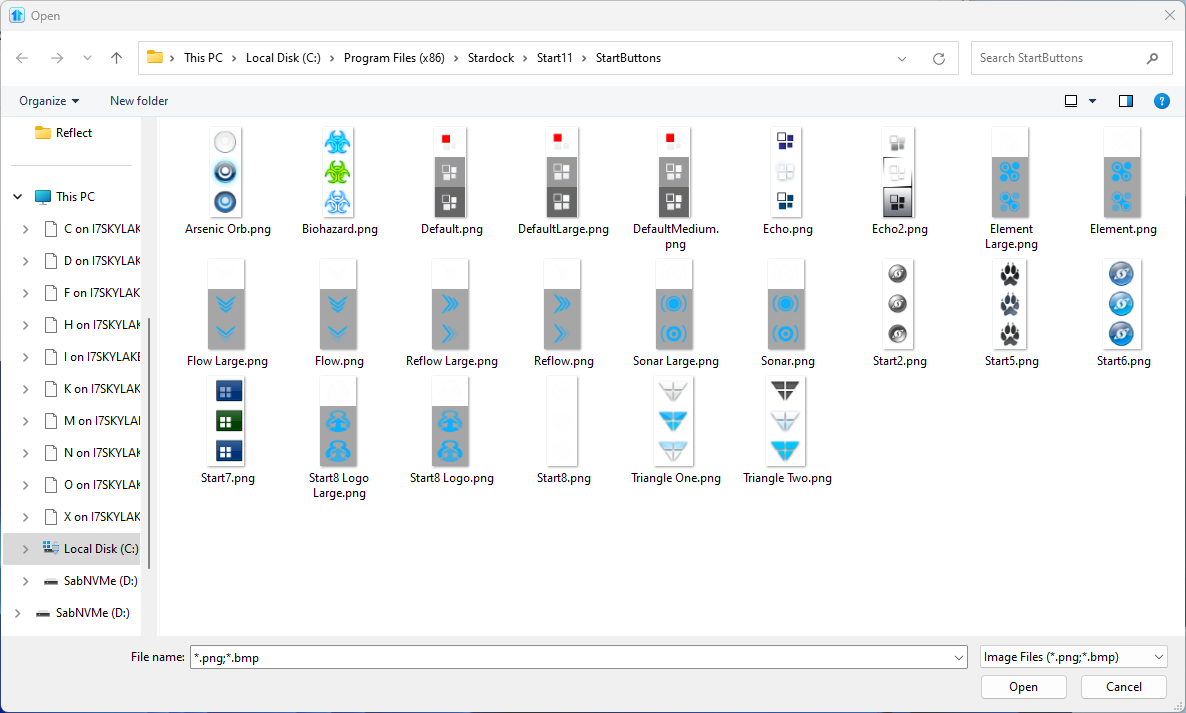
Task: Select the Triangle Two.png thumbnail
Action: 786,421
